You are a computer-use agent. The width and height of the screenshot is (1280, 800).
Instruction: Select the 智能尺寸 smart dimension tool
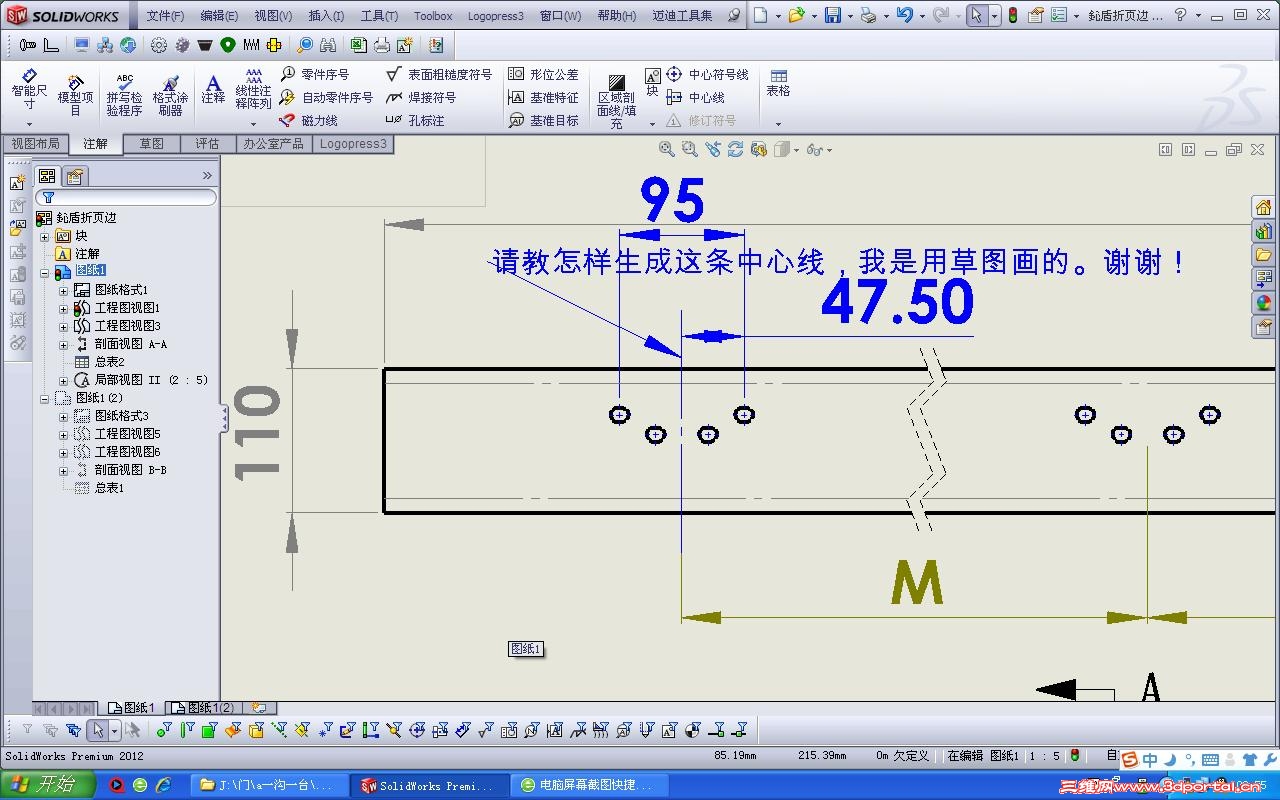(x=29, y=90)
